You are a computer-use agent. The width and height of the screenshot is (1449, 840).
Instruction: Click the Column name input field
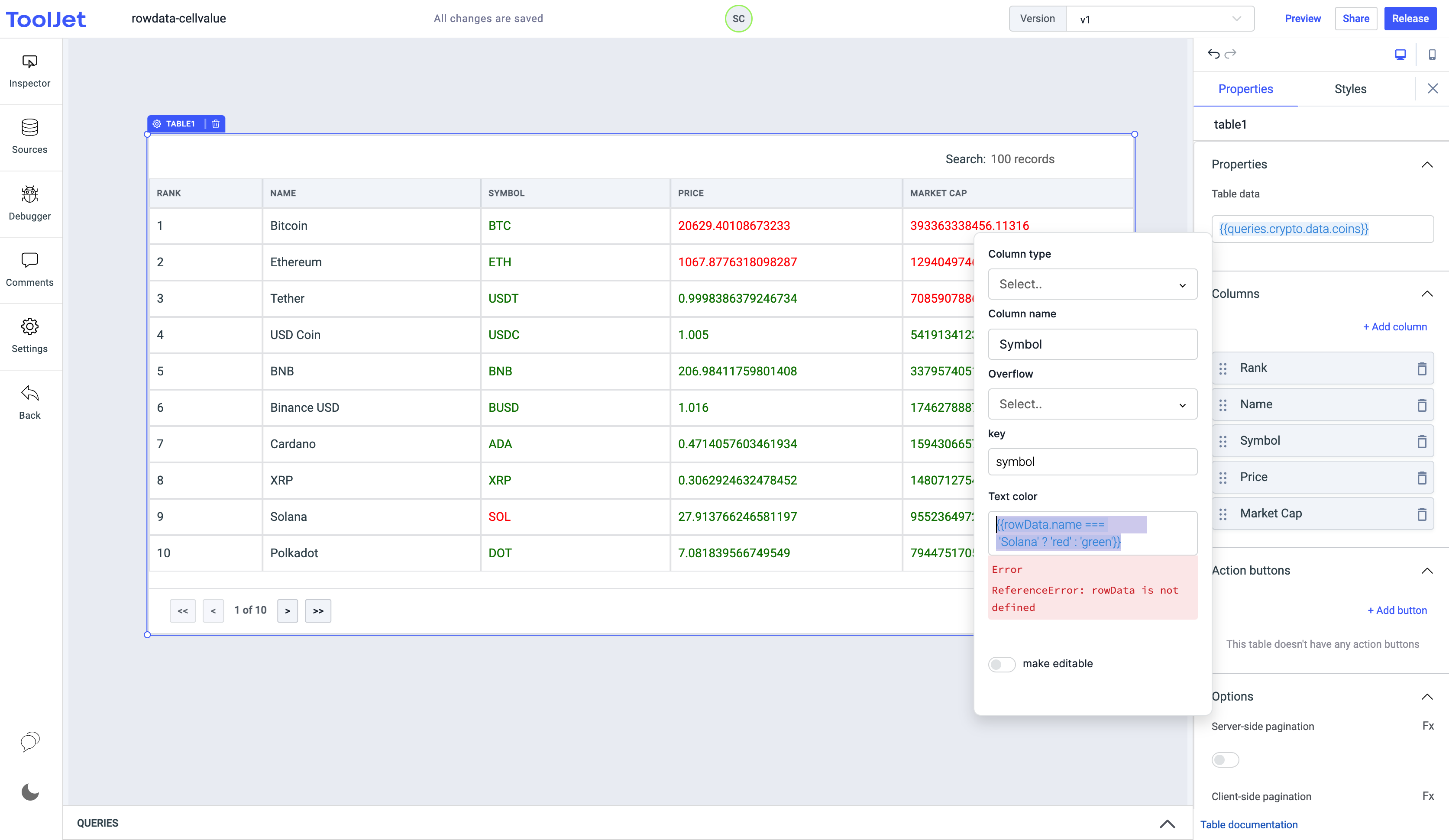(1093, 344)
